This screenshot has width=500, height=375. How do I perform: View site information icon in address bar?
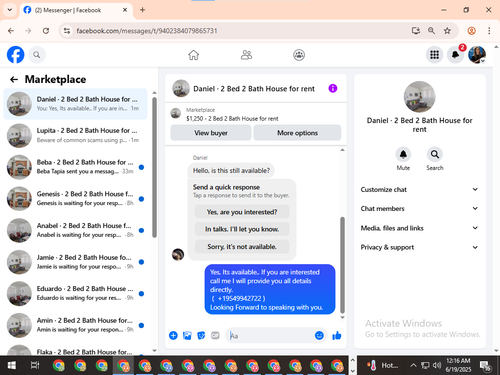67,31
